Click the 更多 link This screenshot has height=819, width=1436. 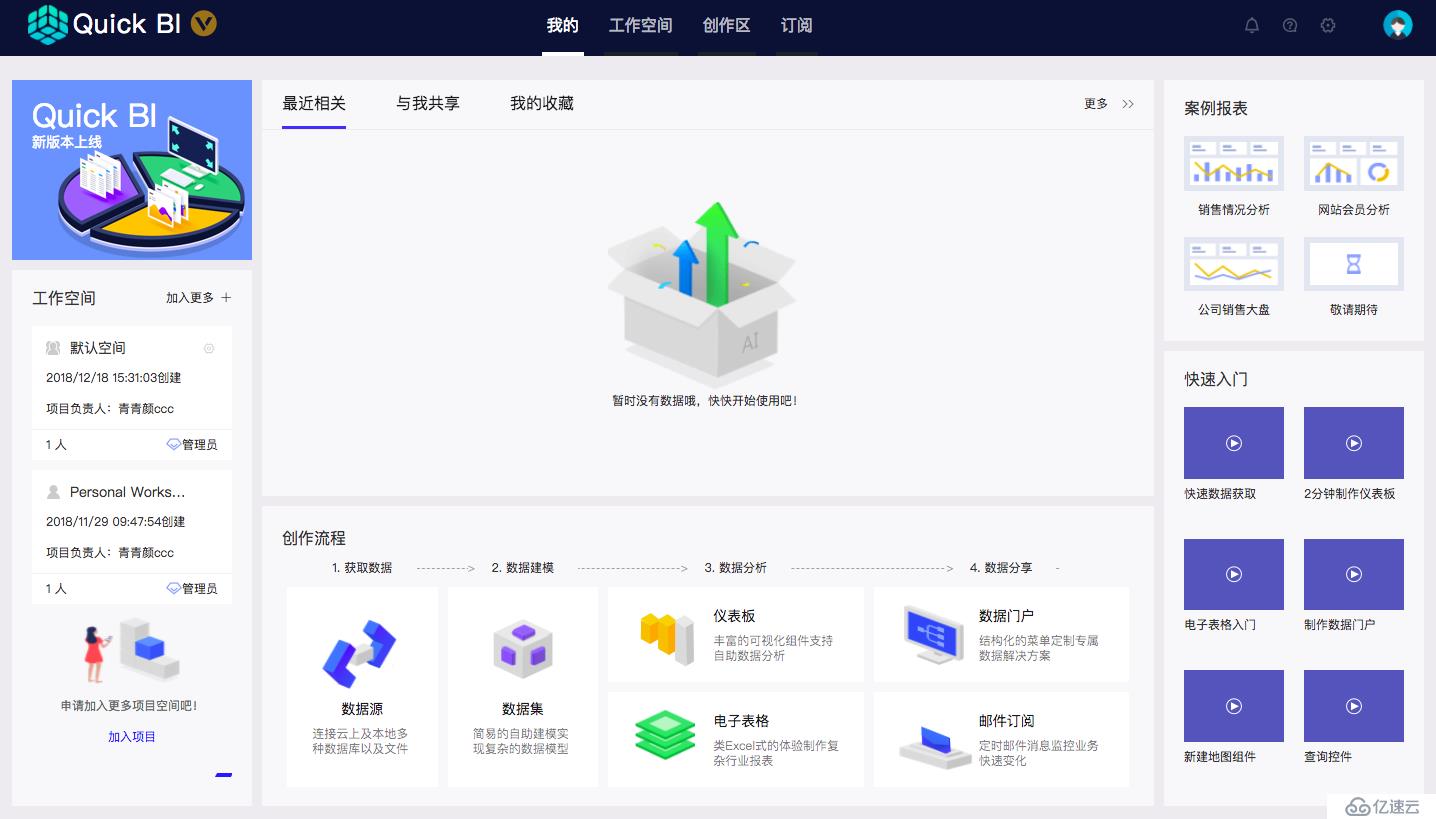[x=1096, y=104]
